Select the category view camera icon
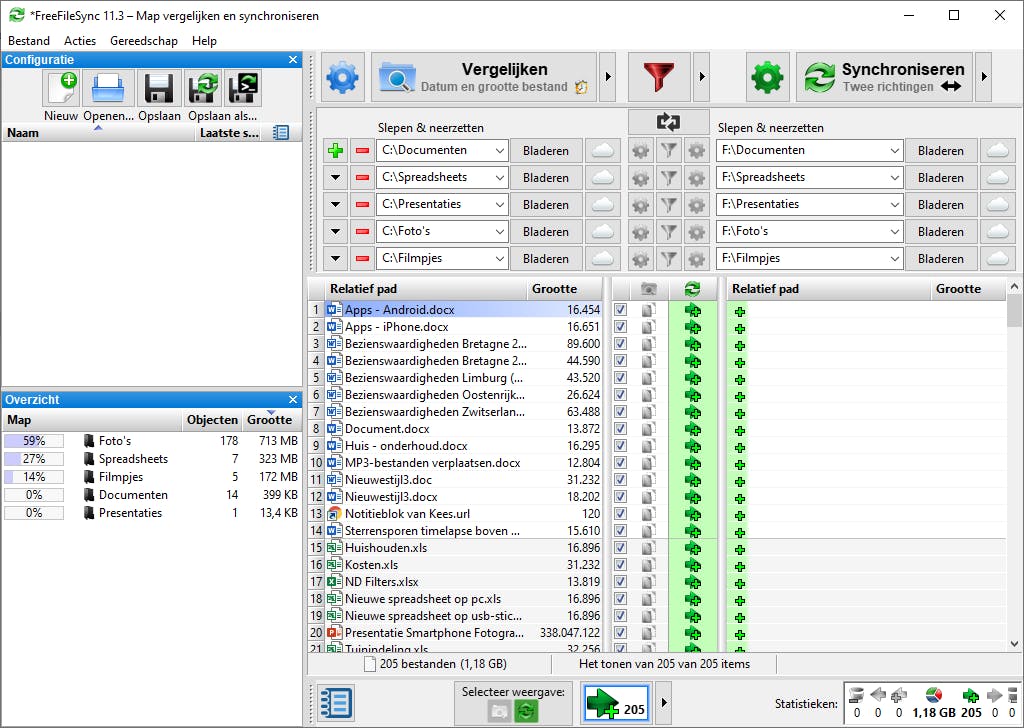The width and height of the screenshot is (1024, 728). [500, 711]
